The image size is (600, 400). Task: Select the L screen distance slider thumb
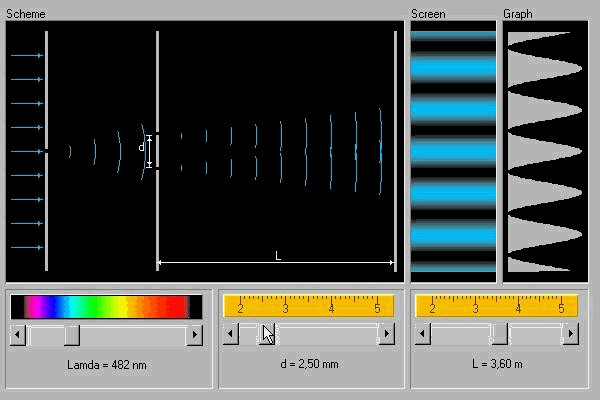click(499, 336)
